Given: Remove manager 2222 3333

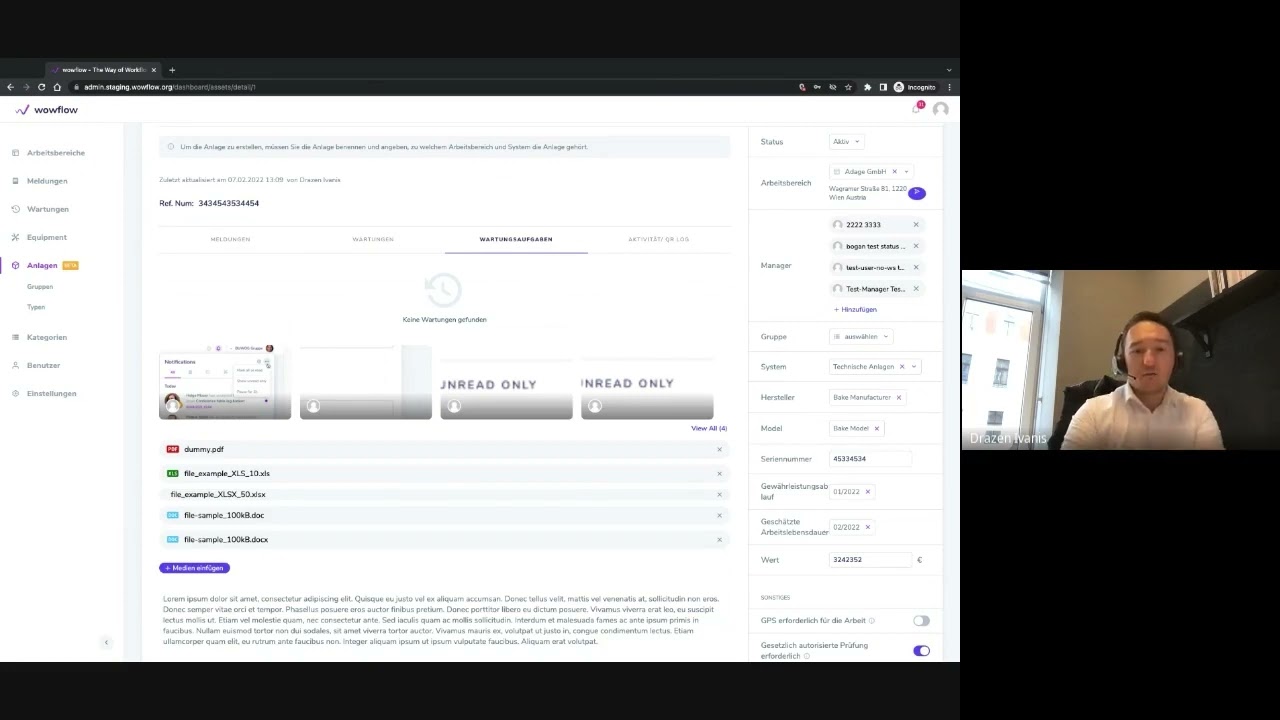Looking at the screenshot, I should point(915,225).
